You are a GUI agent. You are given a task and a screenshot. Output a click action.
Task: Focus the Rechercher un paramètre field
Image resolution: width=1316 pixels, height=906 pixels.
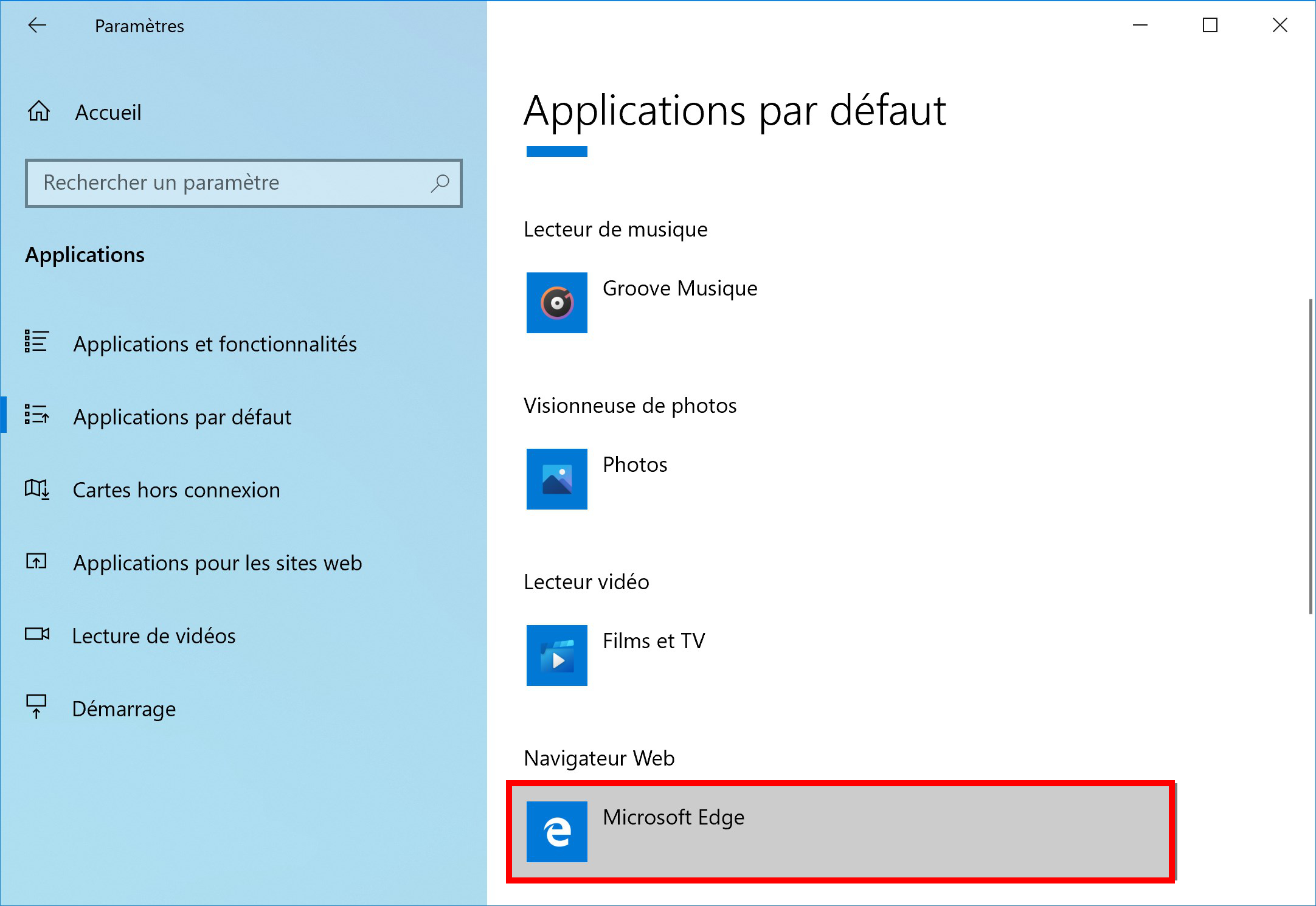[243, 183]
